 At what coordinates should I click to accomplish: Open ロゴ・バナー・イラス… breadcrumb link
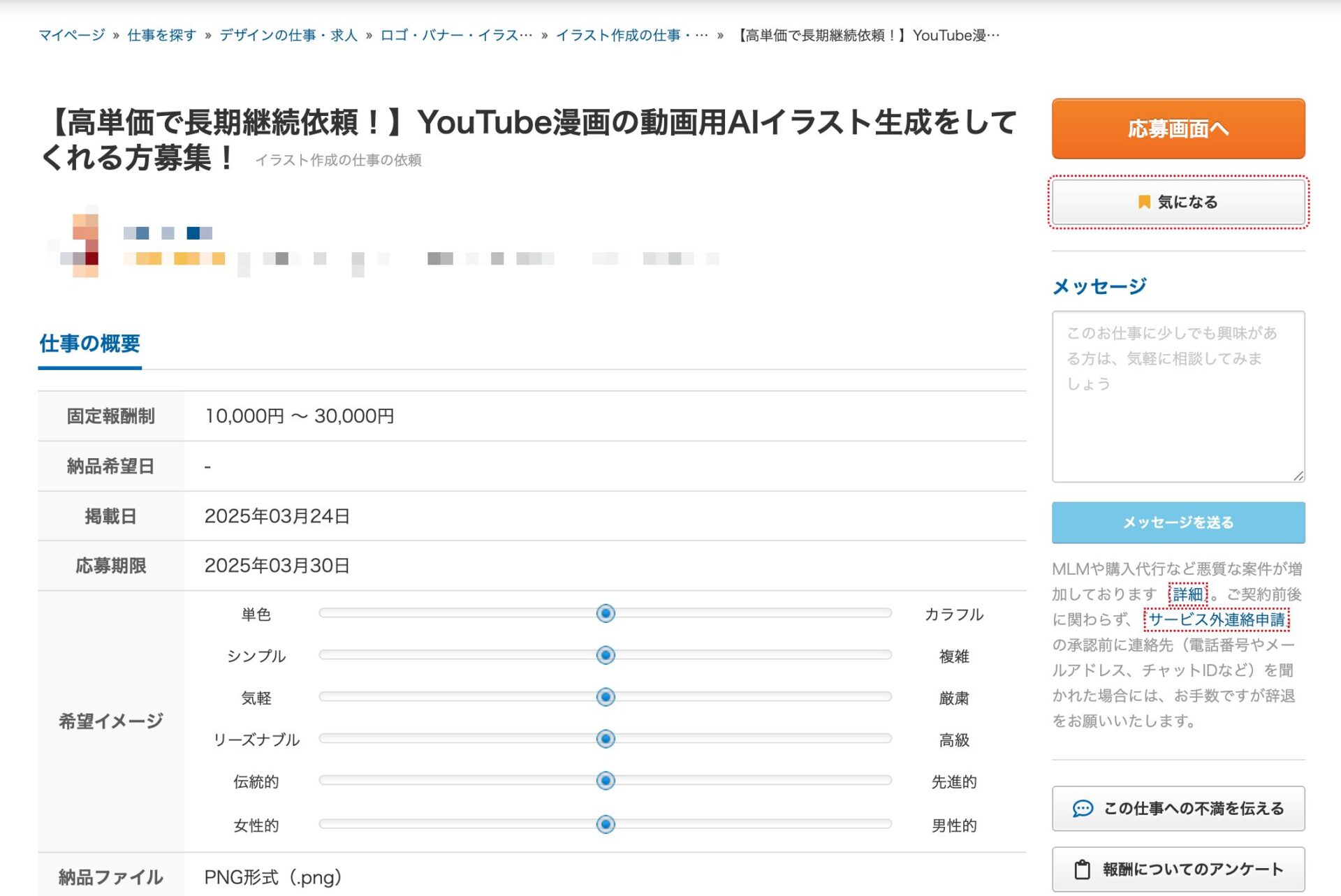click(455, 36)
